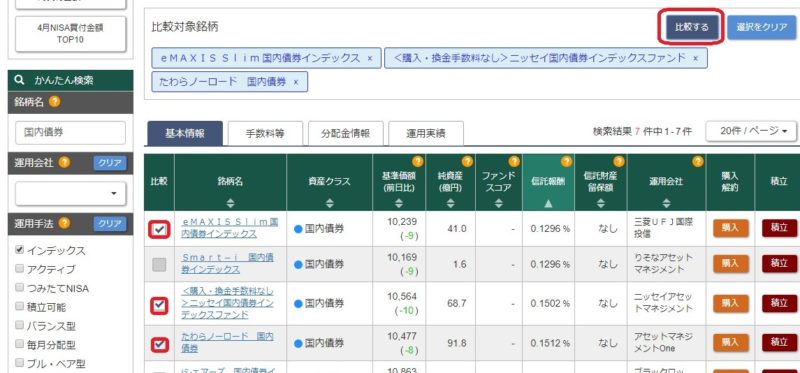Click help icon above 基準価額 column header

(418, 162)
